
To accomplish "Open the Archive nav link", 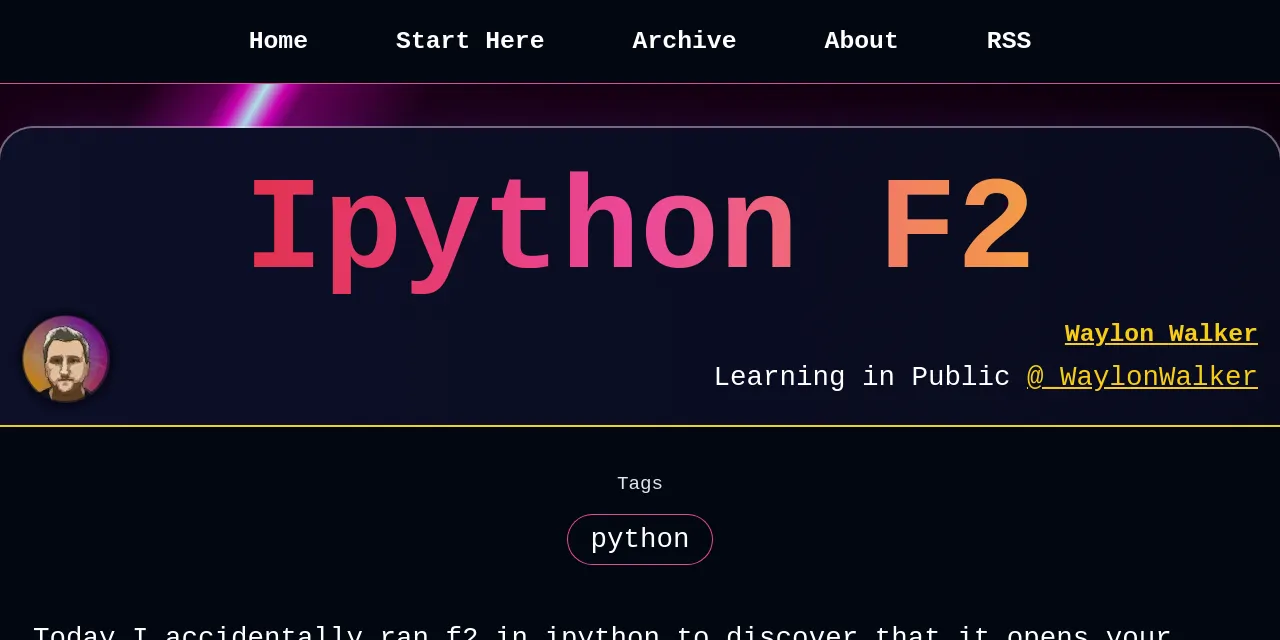I will (x=684, y=41).
